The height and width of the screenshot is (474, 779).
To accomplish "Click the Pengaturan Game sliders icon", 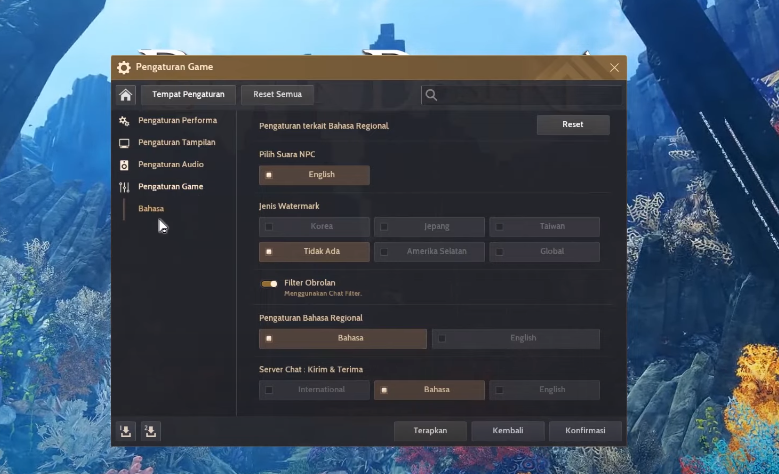I will [124, 187].
